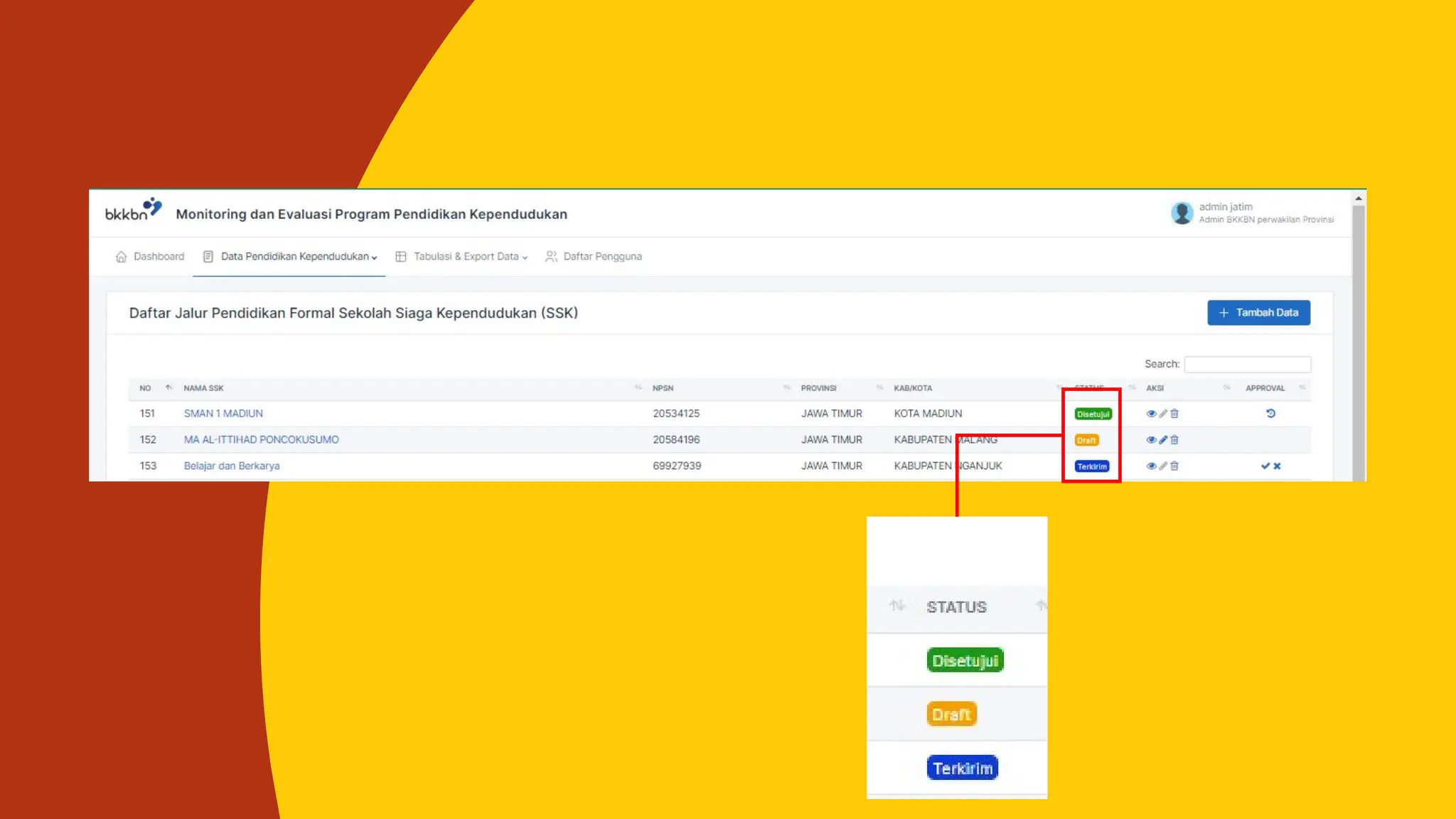Delete the SMAN 1 MADIUN entry
The image size is (1456, 819).
pyautogui.click(x=1174, y=414)
